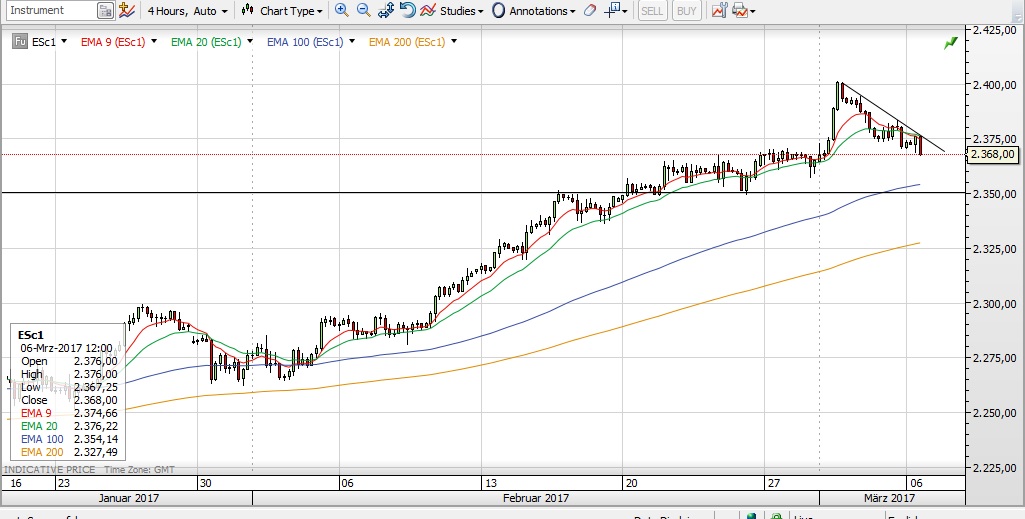
Task: Click the 2.225,00 price axis label
Action: pyautogui.click(x=994, y=468)
